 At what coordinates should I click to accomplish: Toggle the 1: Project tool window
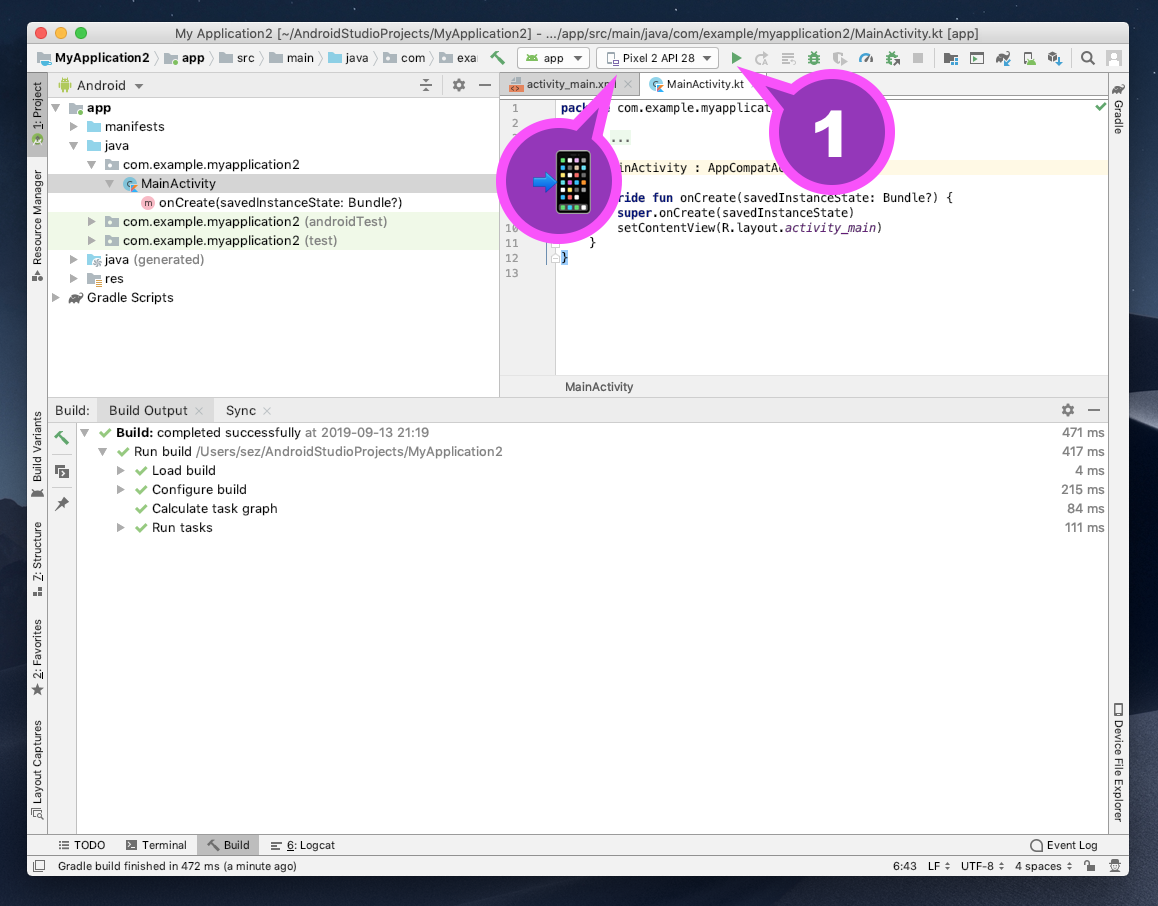[38, 113]
